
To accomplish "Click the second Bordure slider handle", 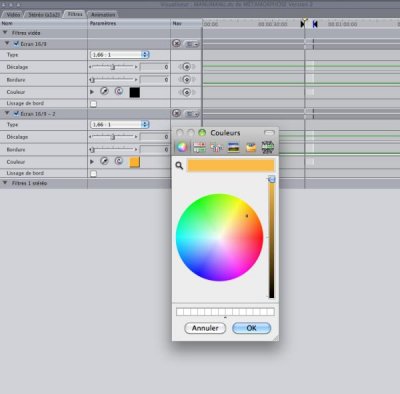I will pyautogui.click(x=93, y=150).
